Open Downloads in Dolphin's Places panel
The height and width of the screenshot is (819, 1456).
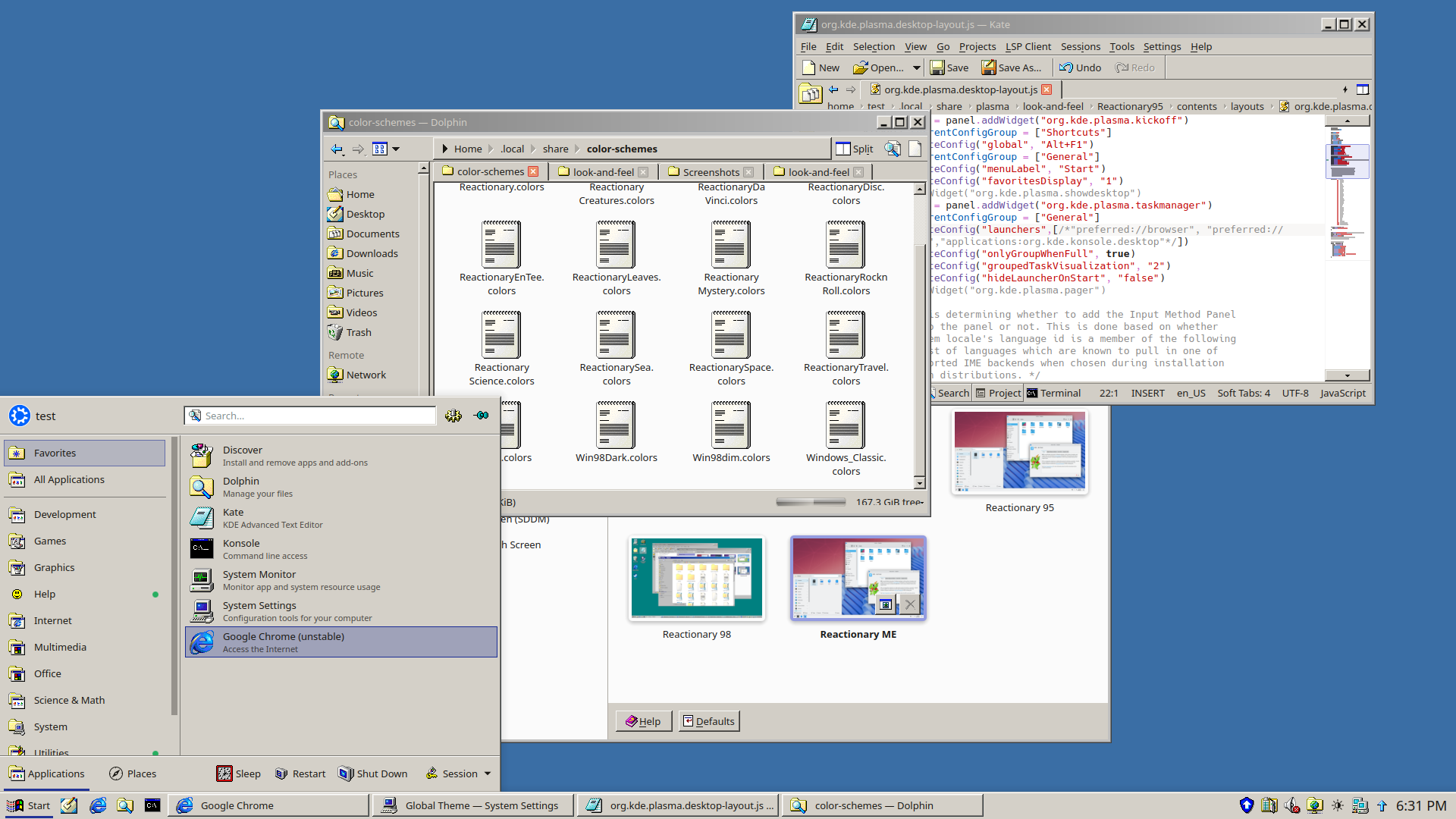pyautogui.click(x=372, y=254)
